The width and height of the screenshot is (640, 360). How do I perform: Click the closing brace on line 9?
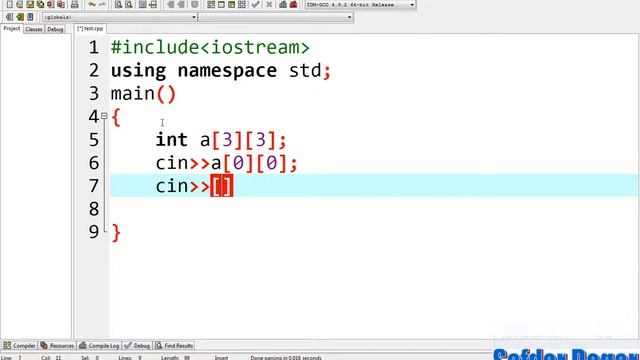coord(116,233)
